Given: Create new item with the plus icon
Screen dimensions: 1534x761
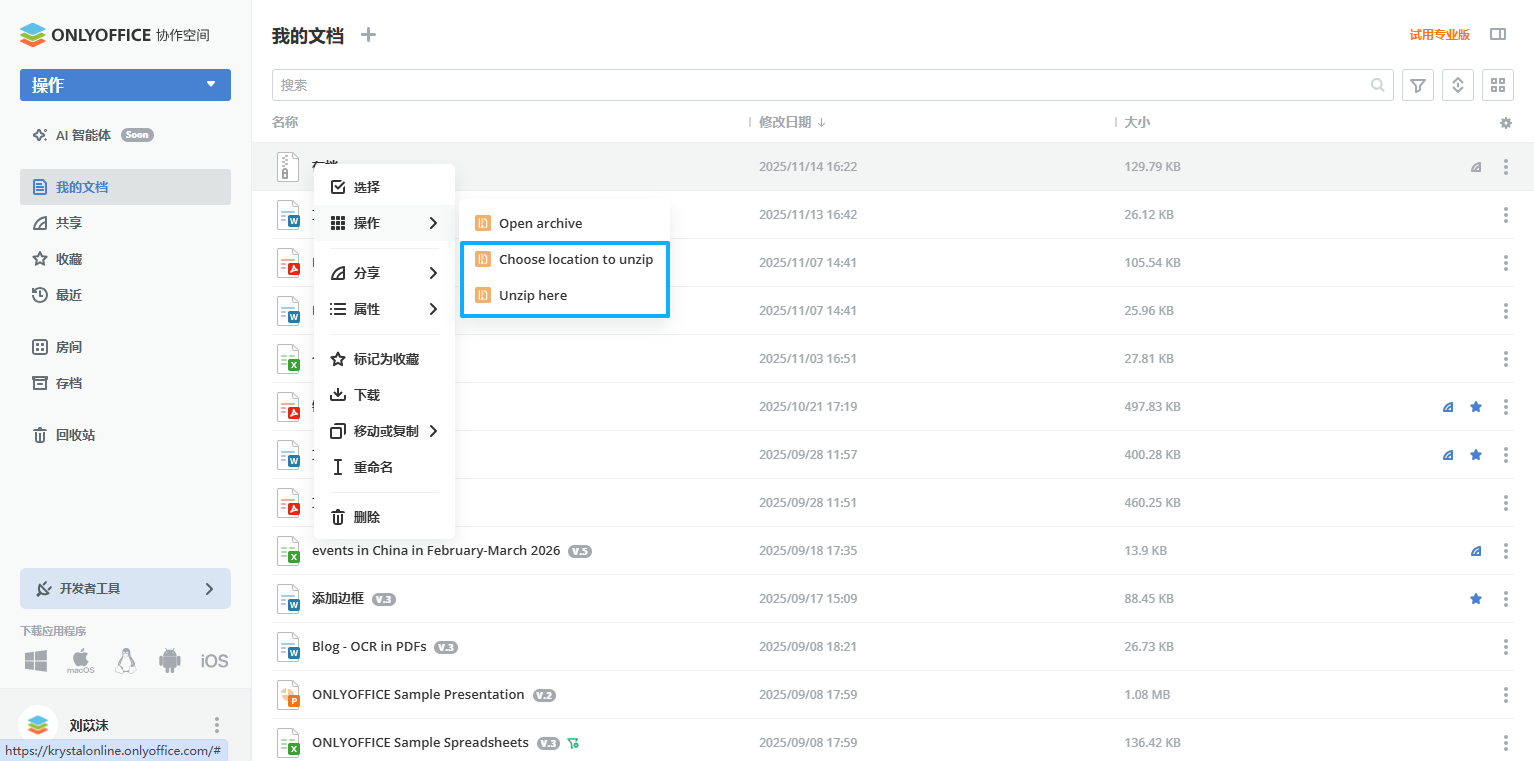Looking at the screenshot, I should click(x=367, y=34).
